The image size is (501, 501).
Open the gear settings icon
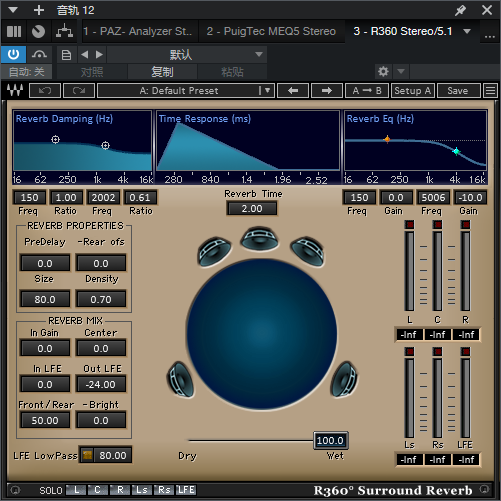click(383, 71)
